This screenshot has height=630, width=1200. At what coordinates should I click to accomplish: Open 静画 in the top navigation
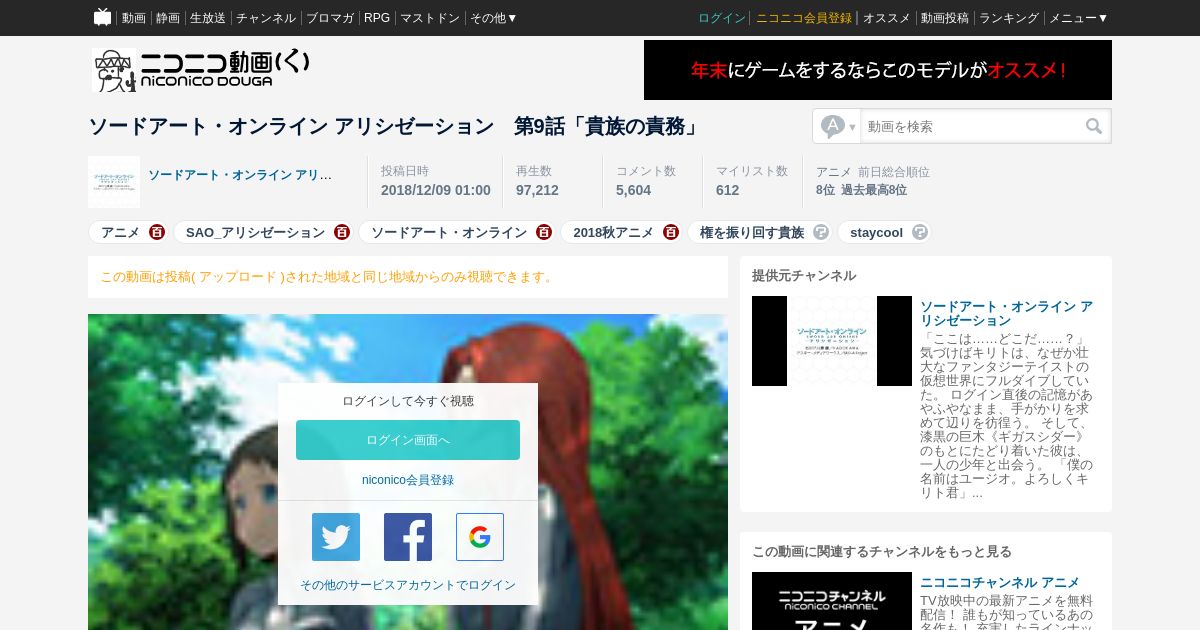[x=168, y=18]
